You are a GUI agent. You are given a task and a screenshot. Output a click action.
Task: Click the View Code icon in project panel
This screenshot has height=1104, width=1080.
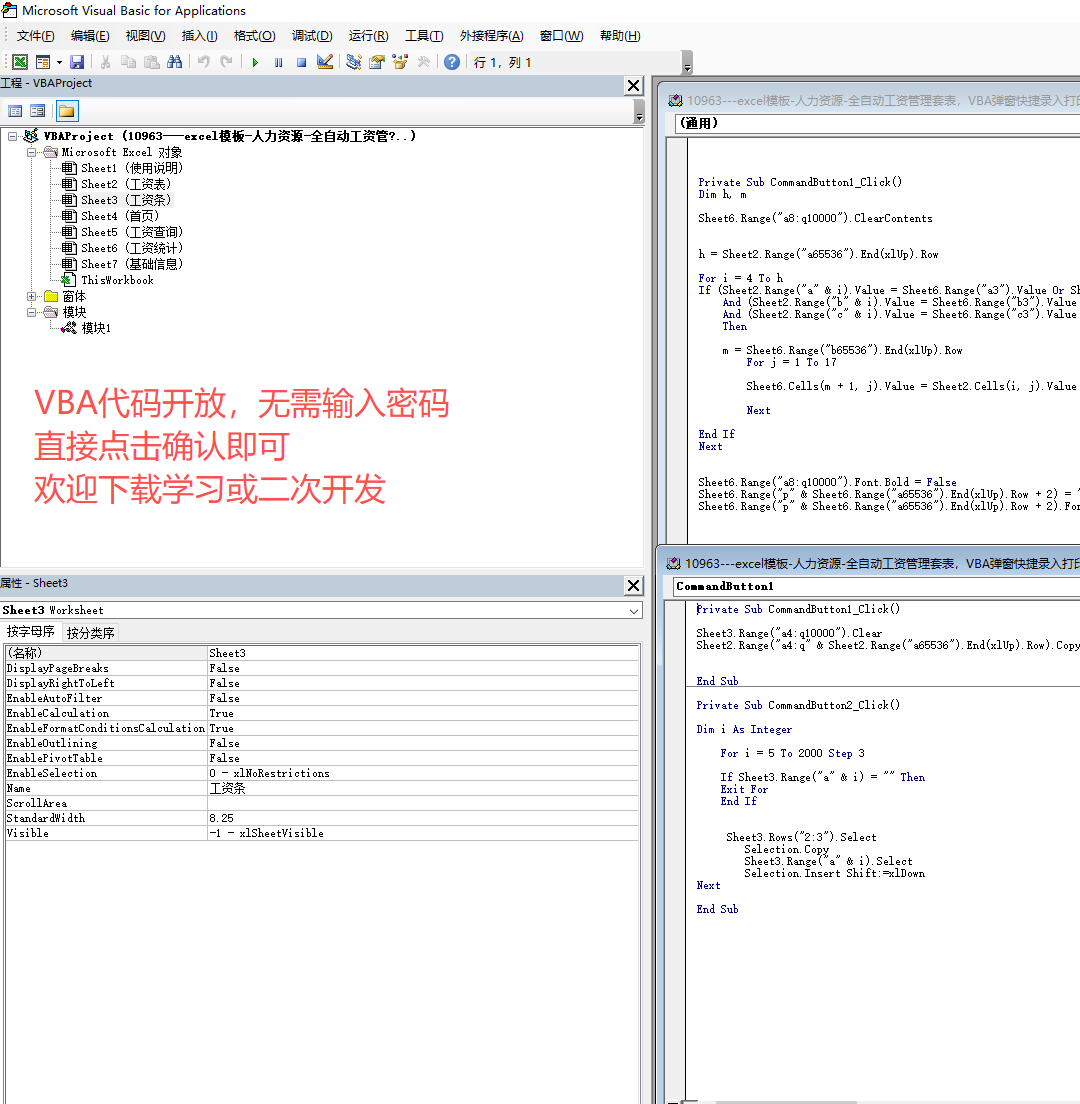[x=15, y=111]
